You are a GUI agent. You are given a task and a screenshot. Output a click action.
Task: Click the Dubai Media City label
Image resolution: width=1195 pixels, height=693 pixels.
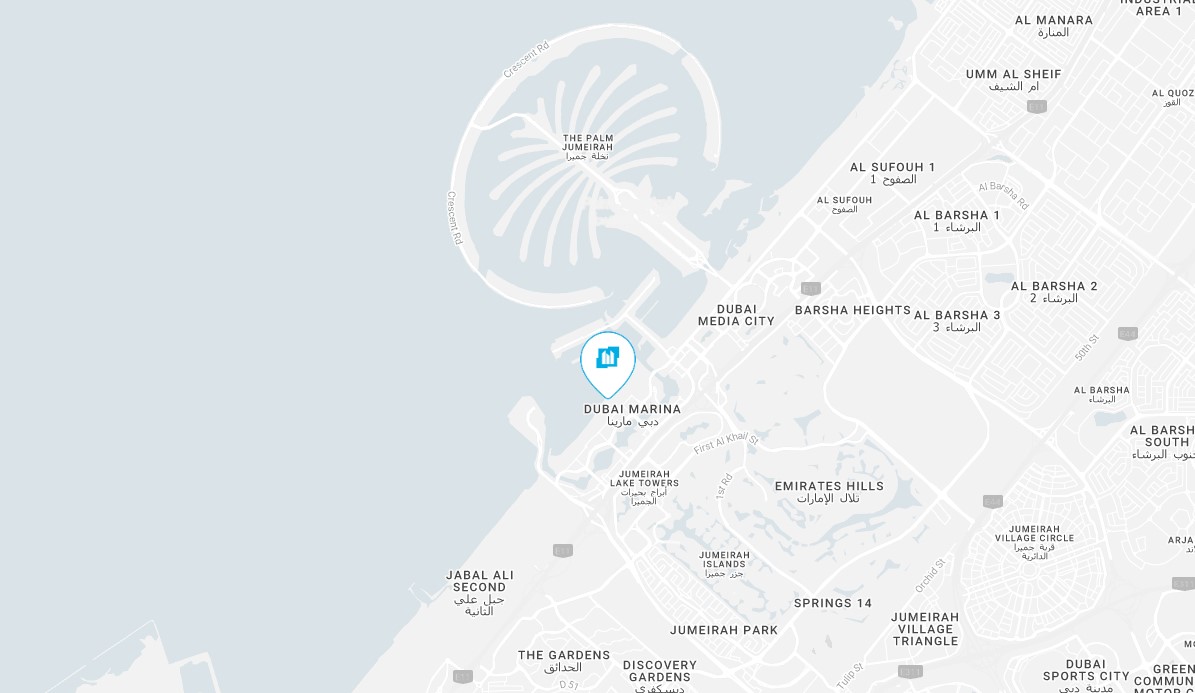click(x=736, y=315)
